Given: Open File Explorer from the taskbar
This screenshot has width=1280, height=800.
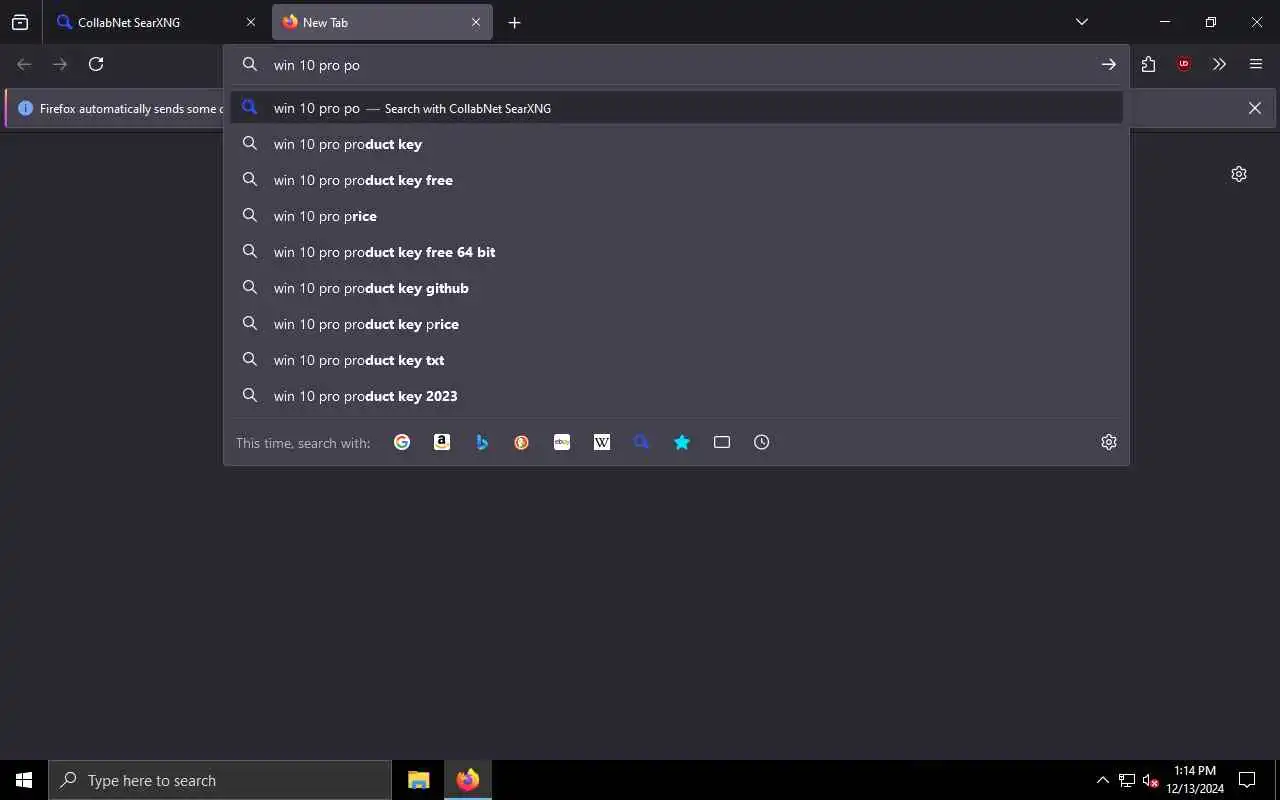Looking at the screenshot, I should point(419,780).
